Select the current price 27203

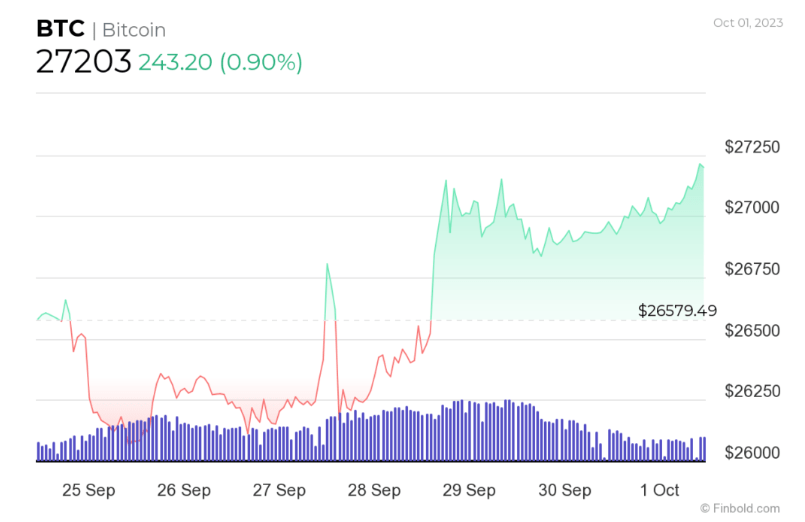[83, 62]
